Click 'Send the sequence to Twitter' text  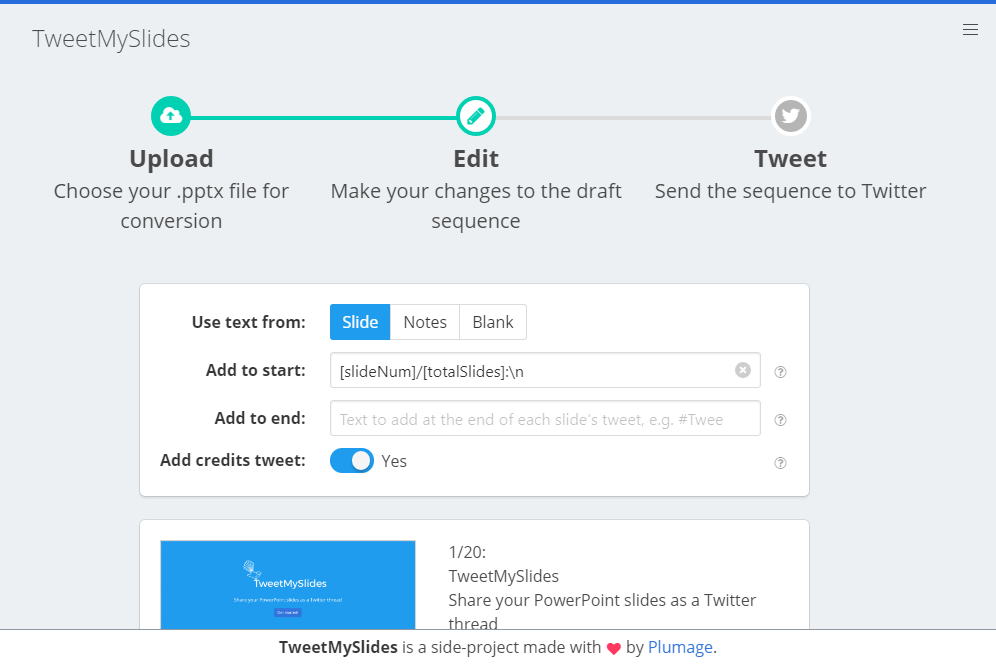[790, 191]
